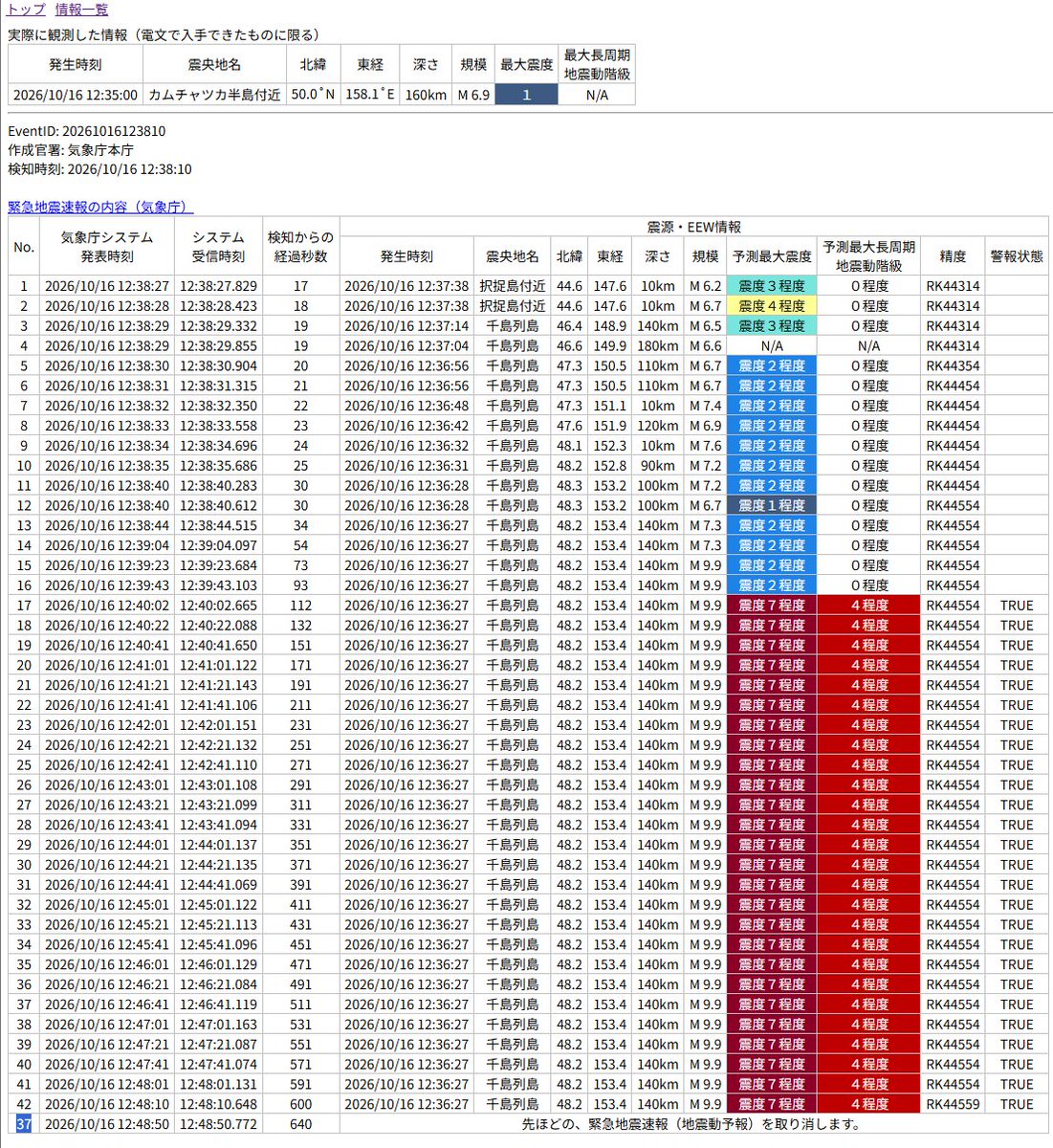Select the 120km depth cell

[x=658, y=426]
